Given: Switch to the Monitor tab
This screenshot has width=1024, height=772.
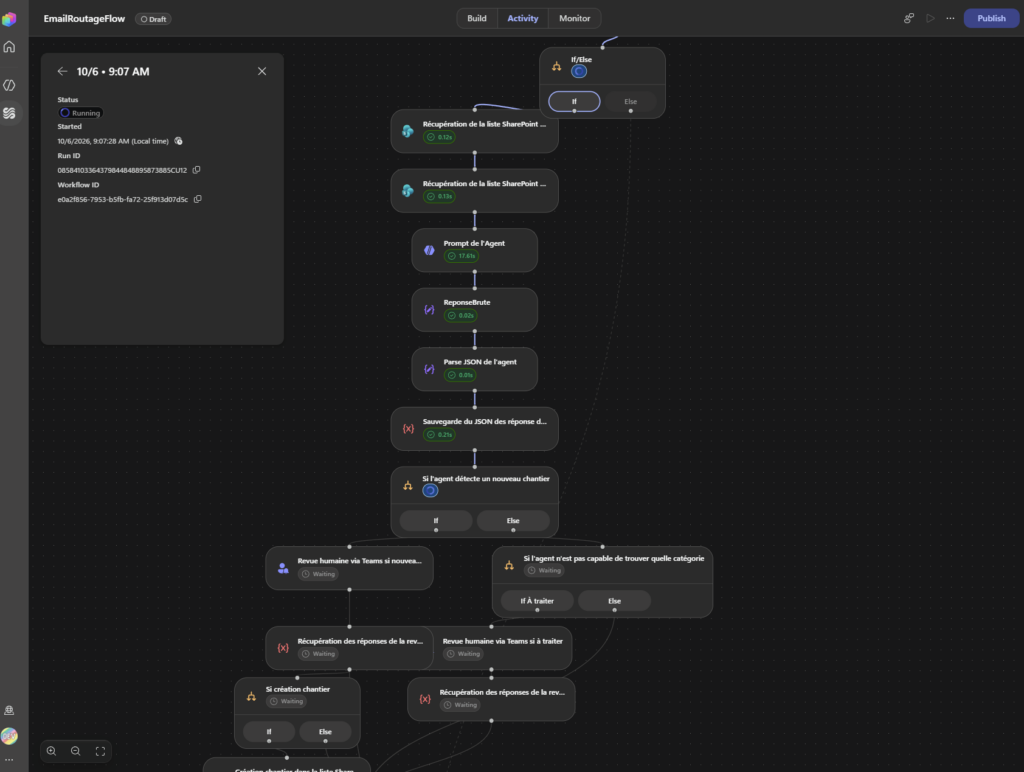Looking at the screenshot, I should pyautogui.click(x=575, y=18).
